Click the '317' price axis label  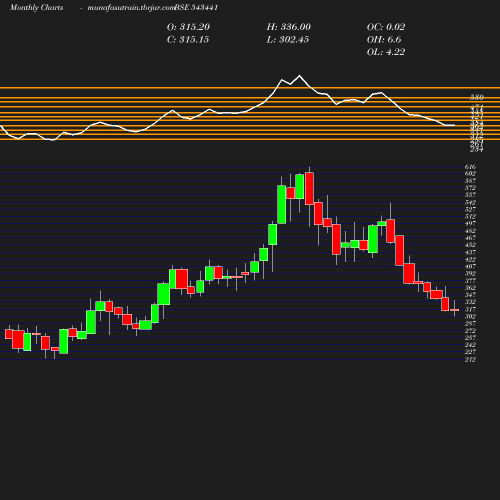click(470, 309)
